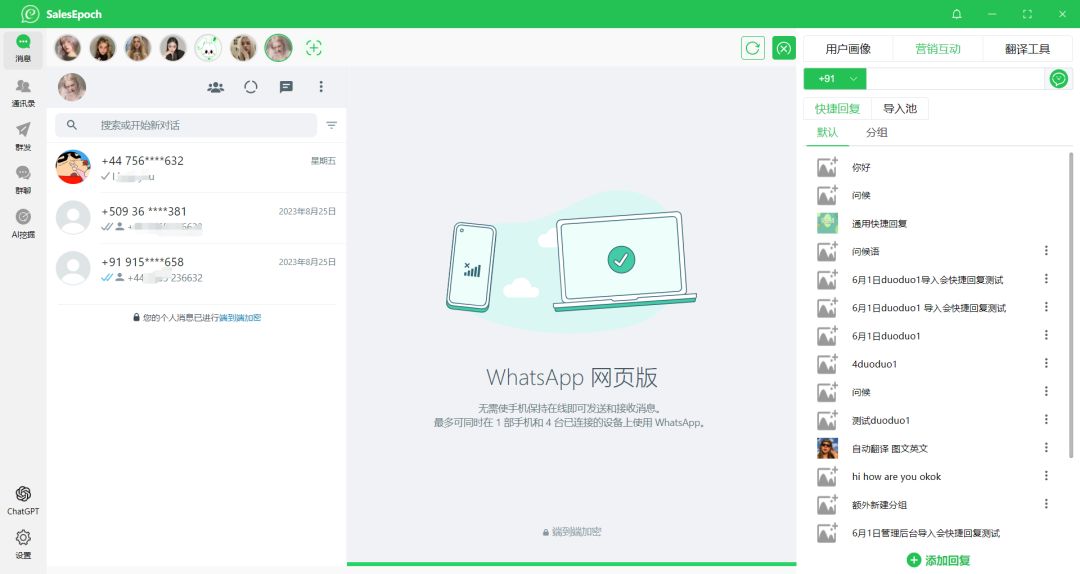Select the 默认 sub-tab
The width and height of the screenshot is (1080, 574).
point(827,132)
